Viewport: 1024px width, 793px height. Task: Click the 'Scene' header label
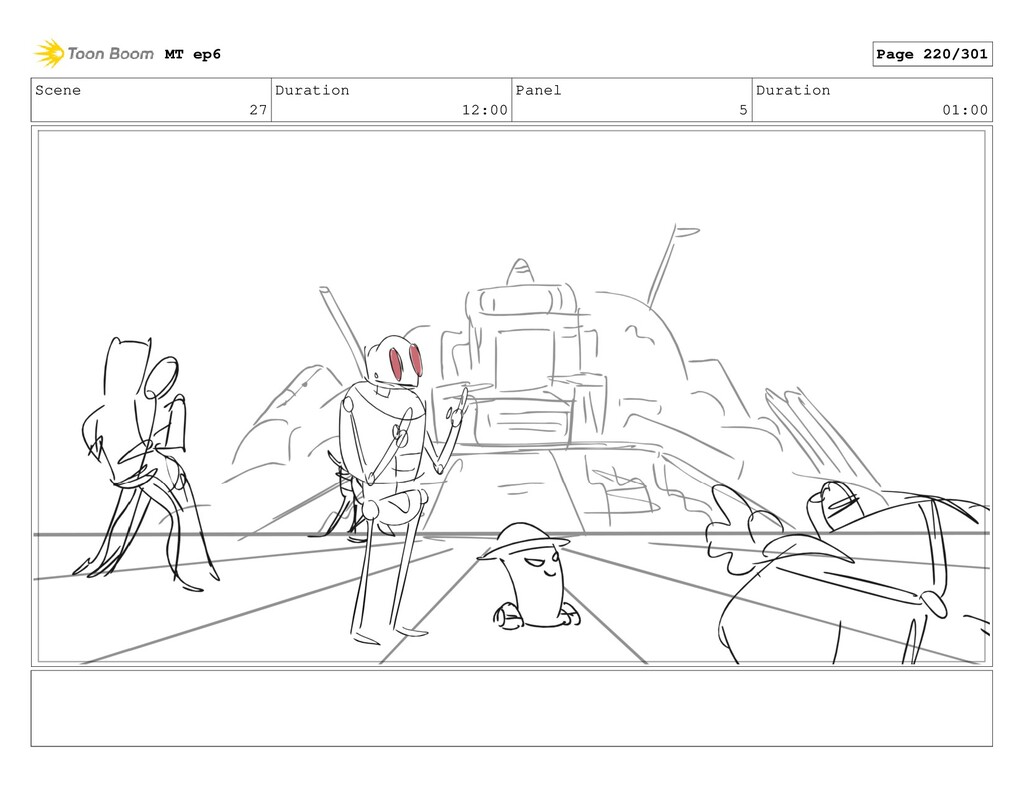click(x=58, y=90)
